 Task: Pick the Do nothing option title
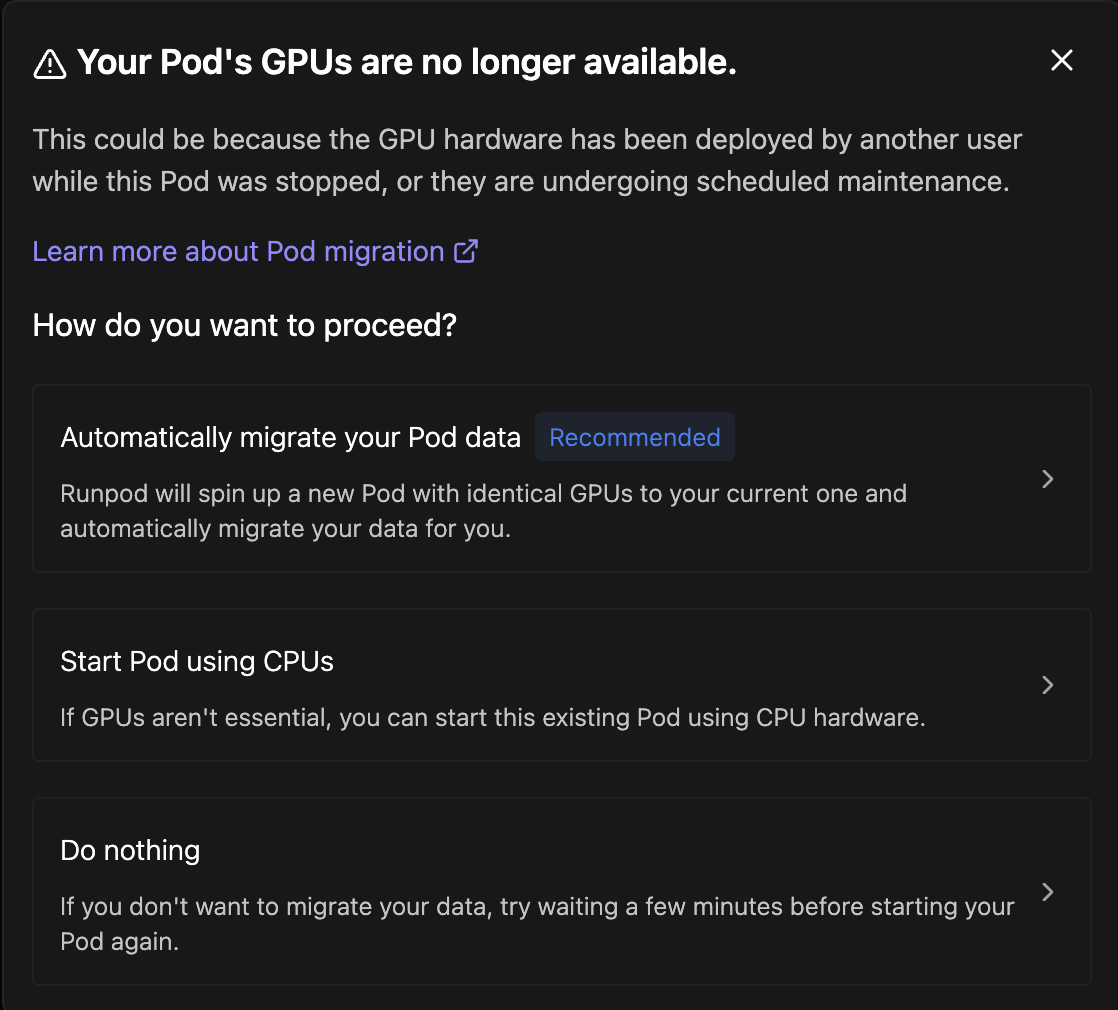[130, 850]
